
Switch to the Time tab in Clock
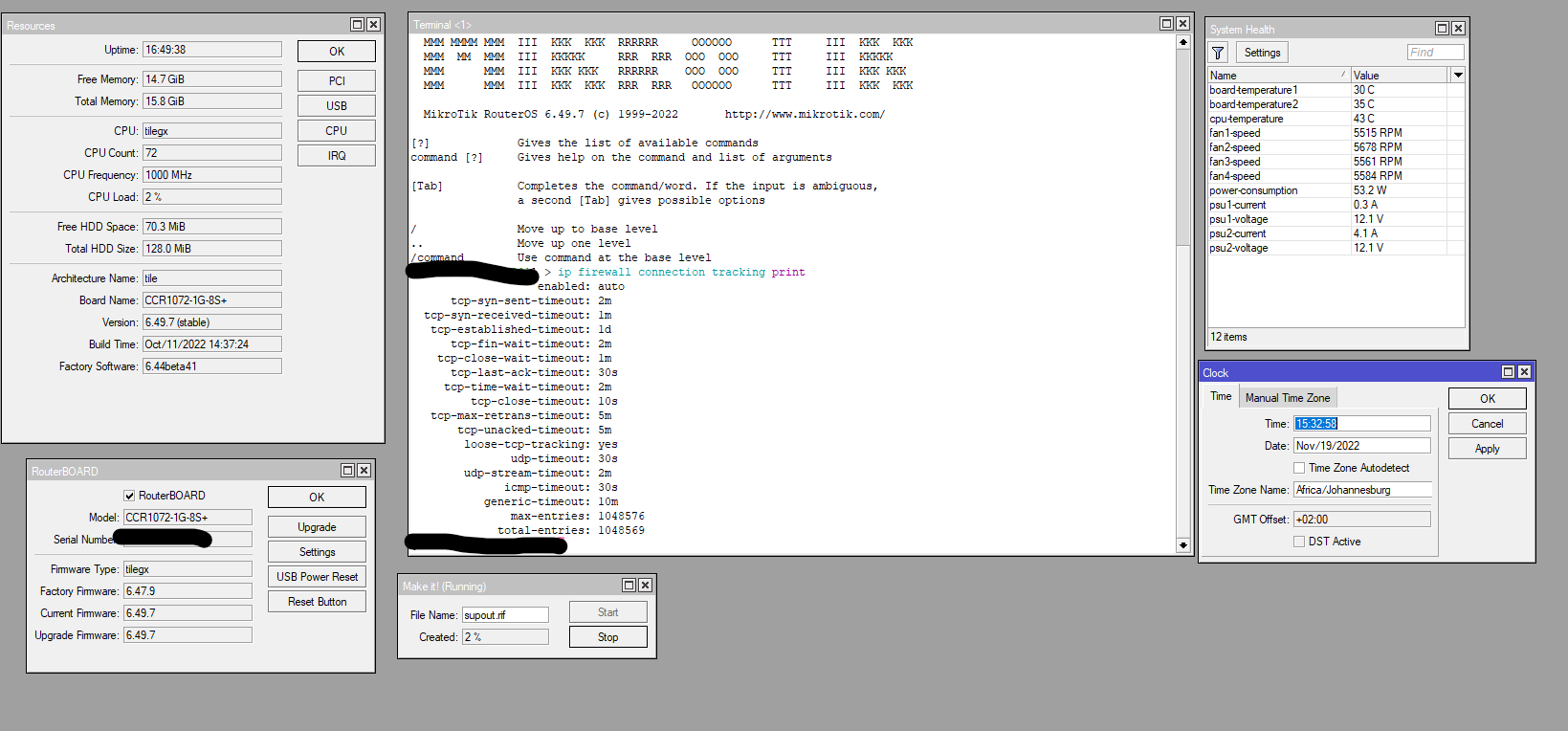[x=1221, y=396]
